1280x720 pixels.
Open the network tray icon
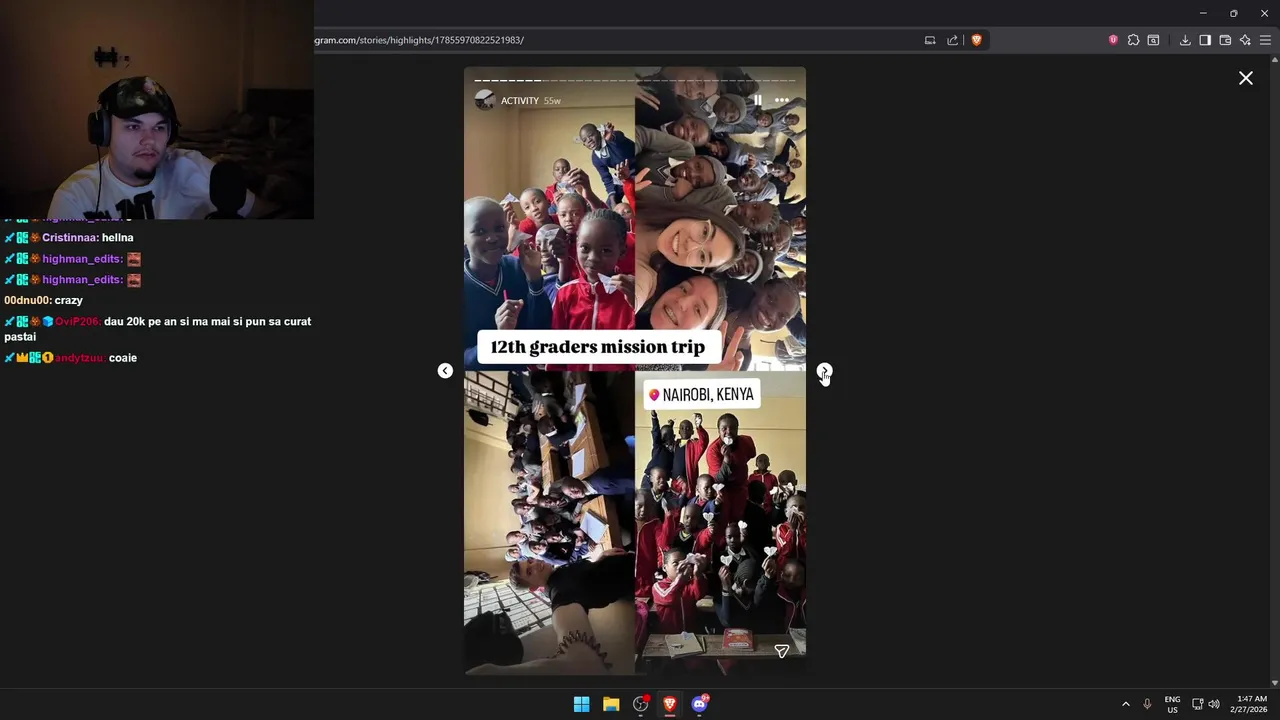pos(1198,704)
